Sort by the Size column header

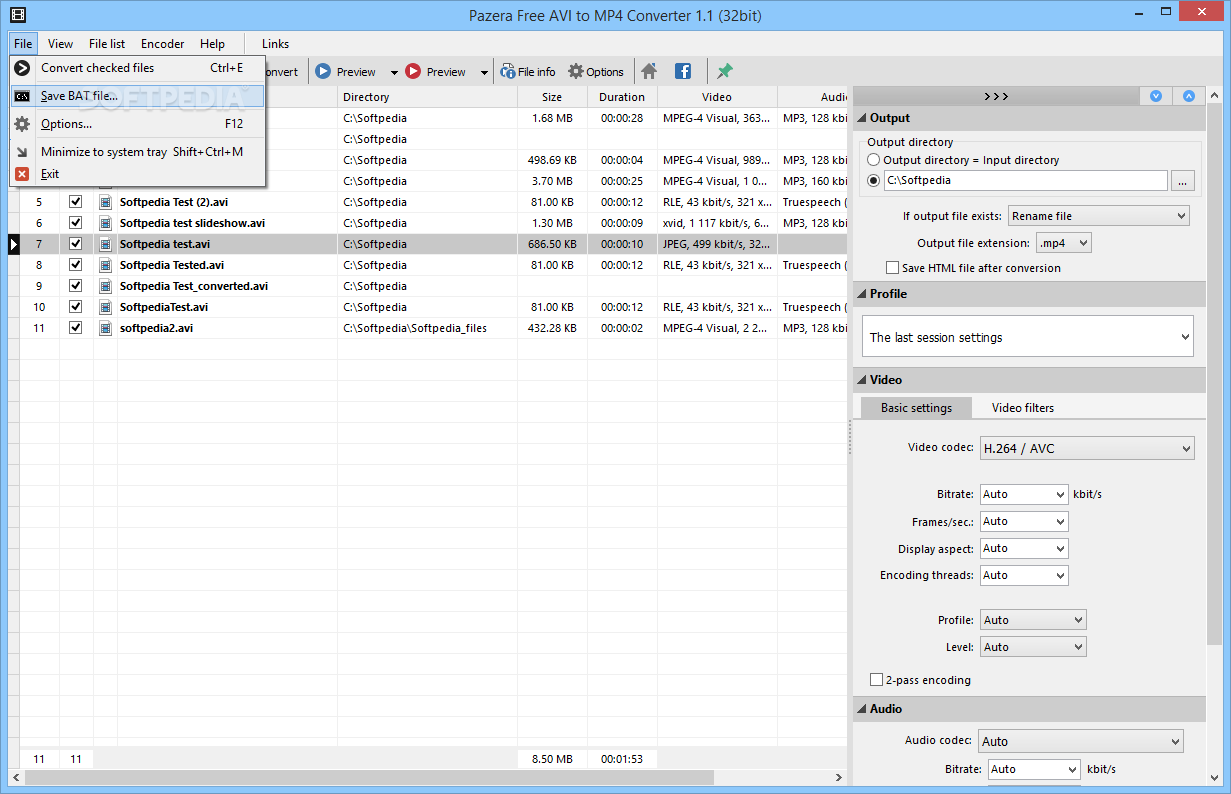click(552, 97)
